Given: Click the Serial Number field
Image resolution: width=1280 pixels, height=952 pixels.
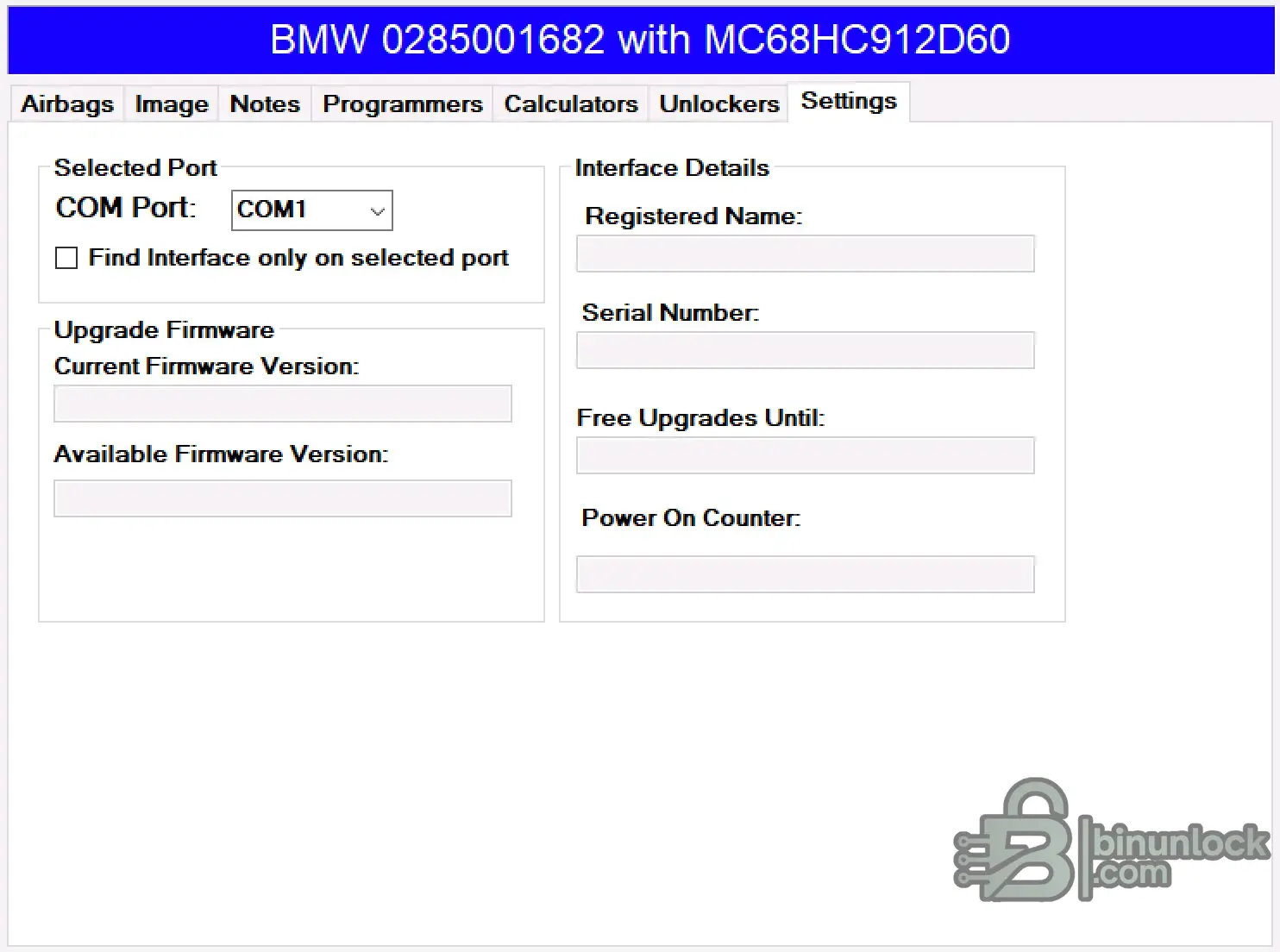Looking at the screenshot, I should [x=806, y=350].
